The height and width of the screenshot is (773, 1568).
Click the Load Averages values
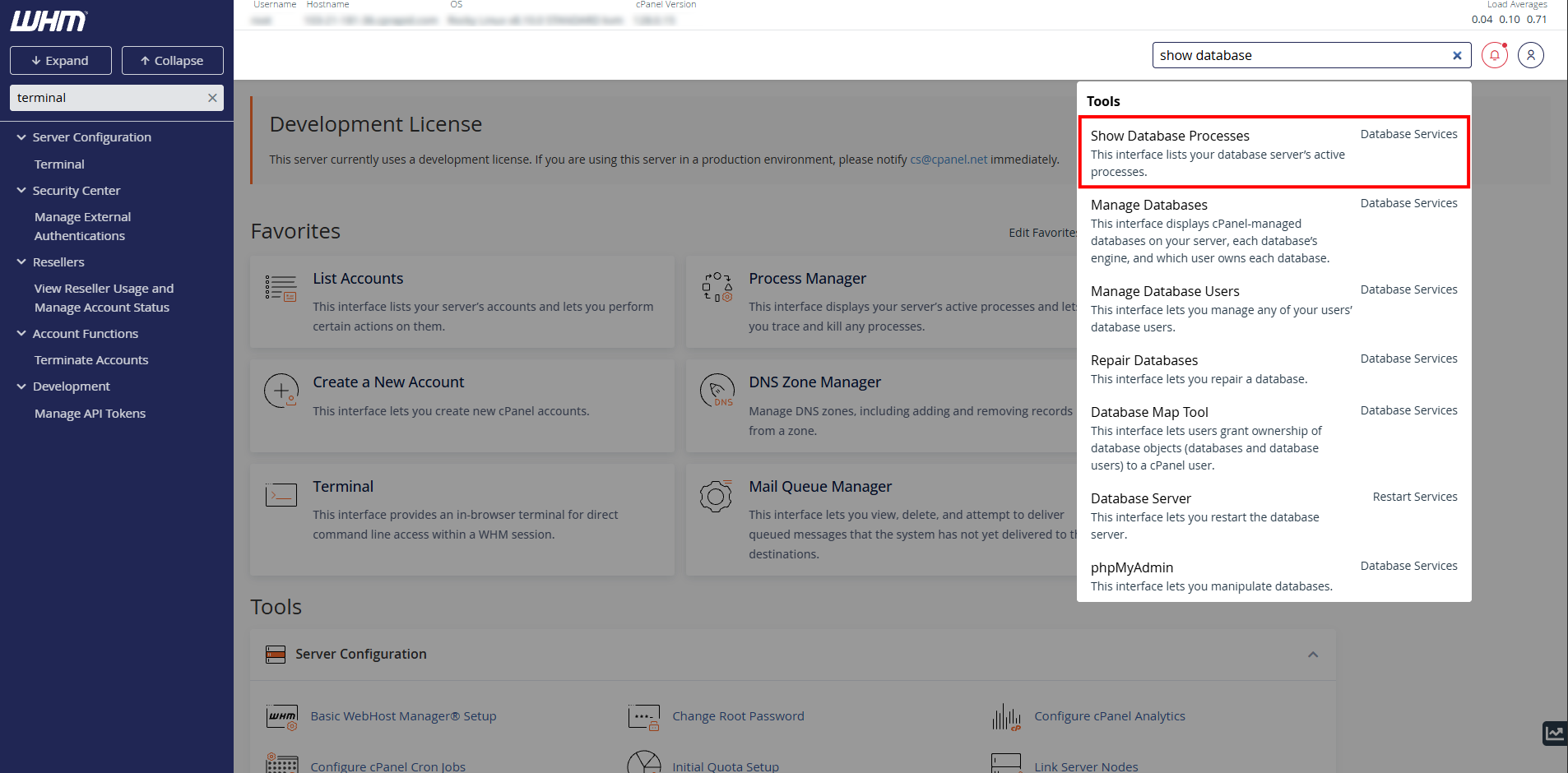click(x=1510, y=20)
